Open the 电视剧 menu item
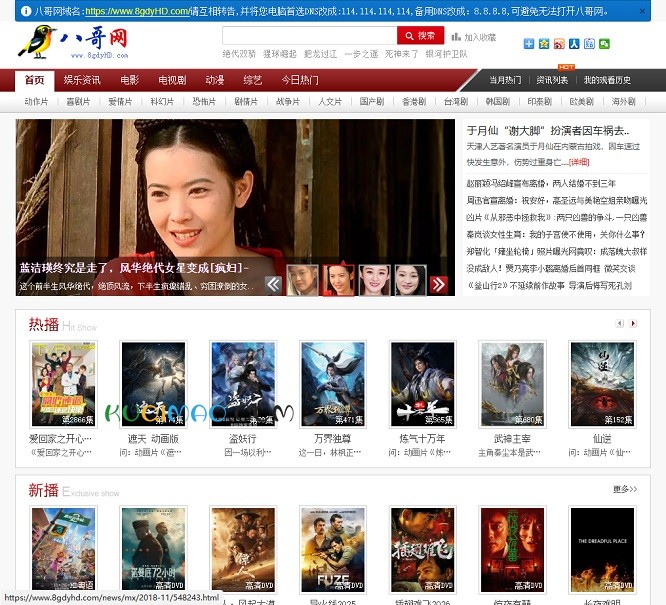The height and width of the screenshot is (605, 666). (x=172, y=80)
